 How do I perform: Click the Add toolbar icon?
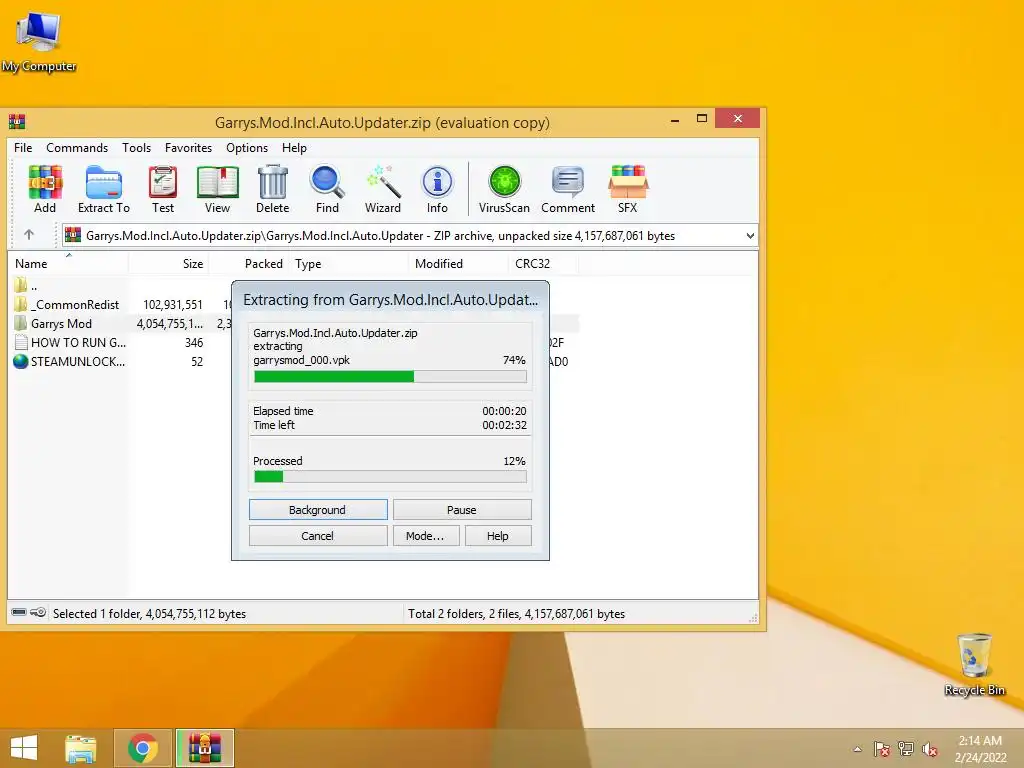[x=45, y=189]
